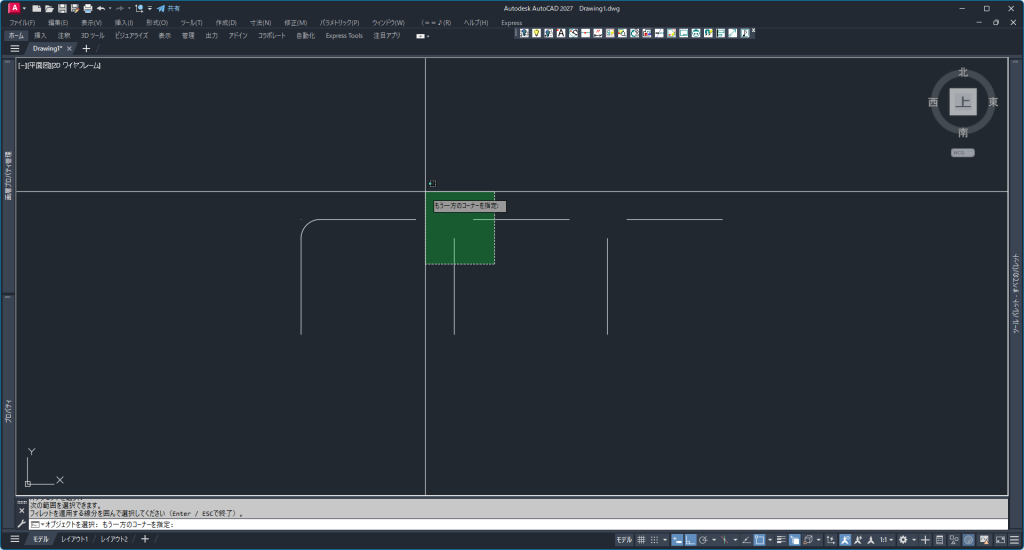Open the Undo history dropdown arrow
Viewport: 1024px width, 550px height.
[110, 8]
